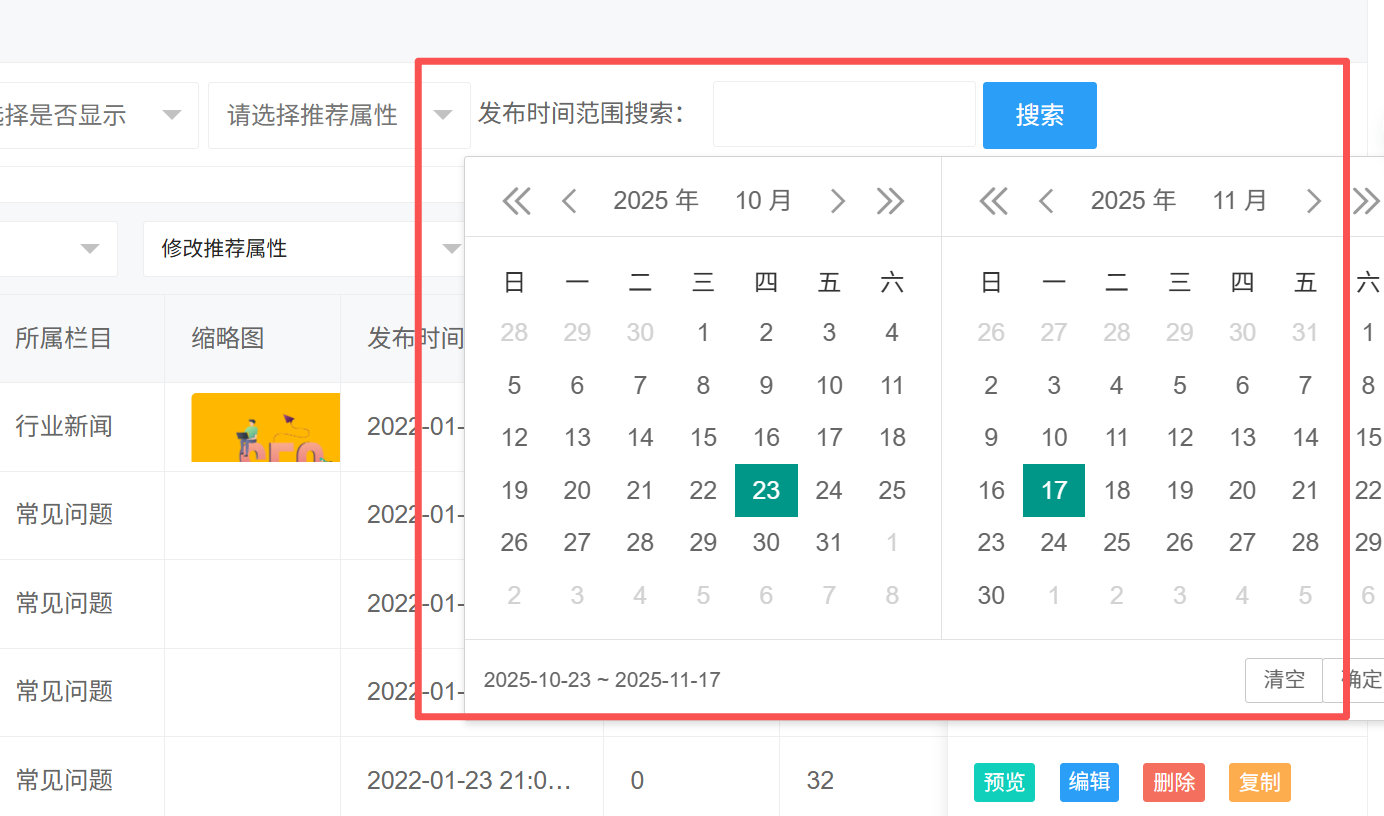Jump to next year in October calendar

(x=890, y=201)
